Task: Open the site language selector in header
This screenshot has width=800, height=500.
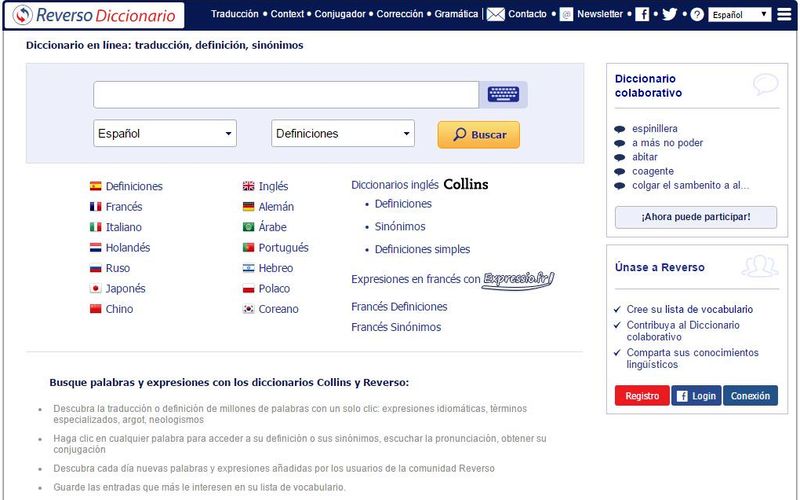Action: click(x=739, y=15)
